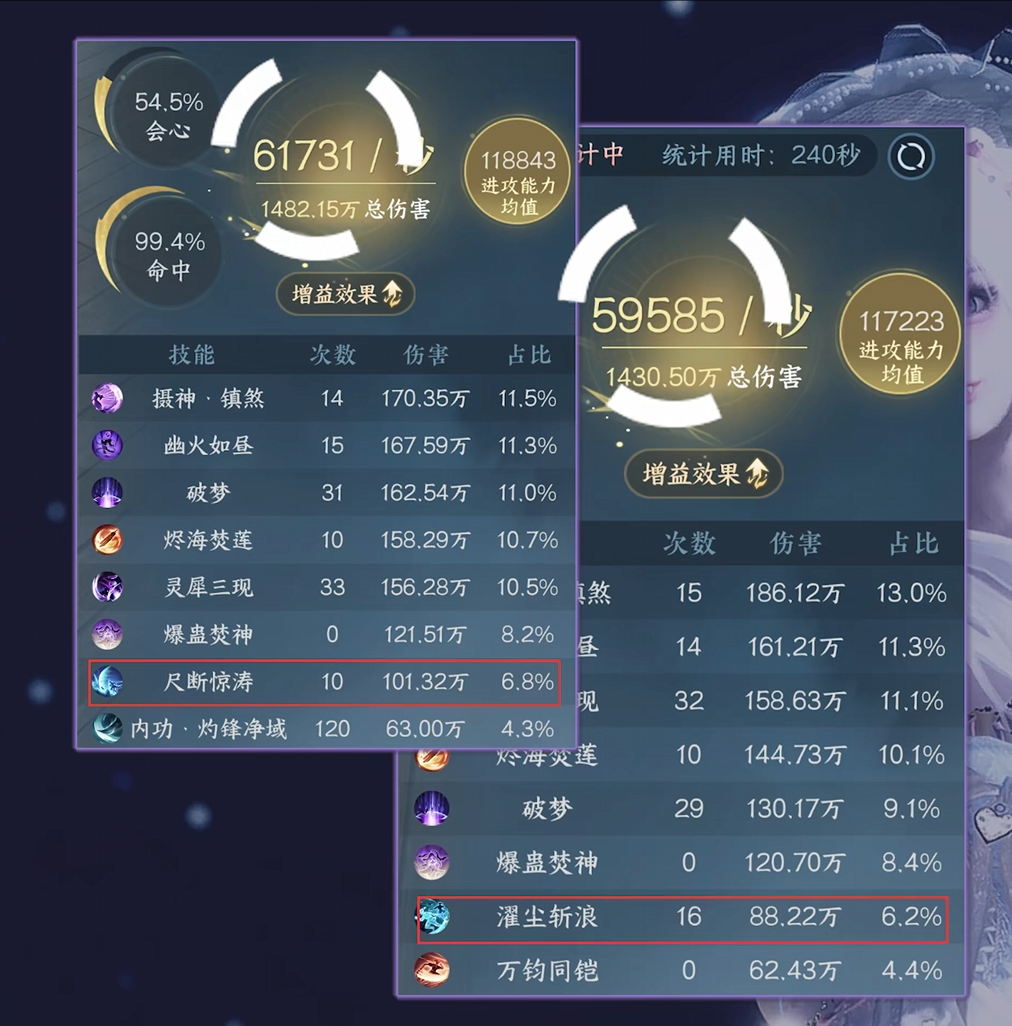This screenshot has height=1026, width=1012.
Task: Click the 内功·灼锋净域 icon
Action: [107, 728]
